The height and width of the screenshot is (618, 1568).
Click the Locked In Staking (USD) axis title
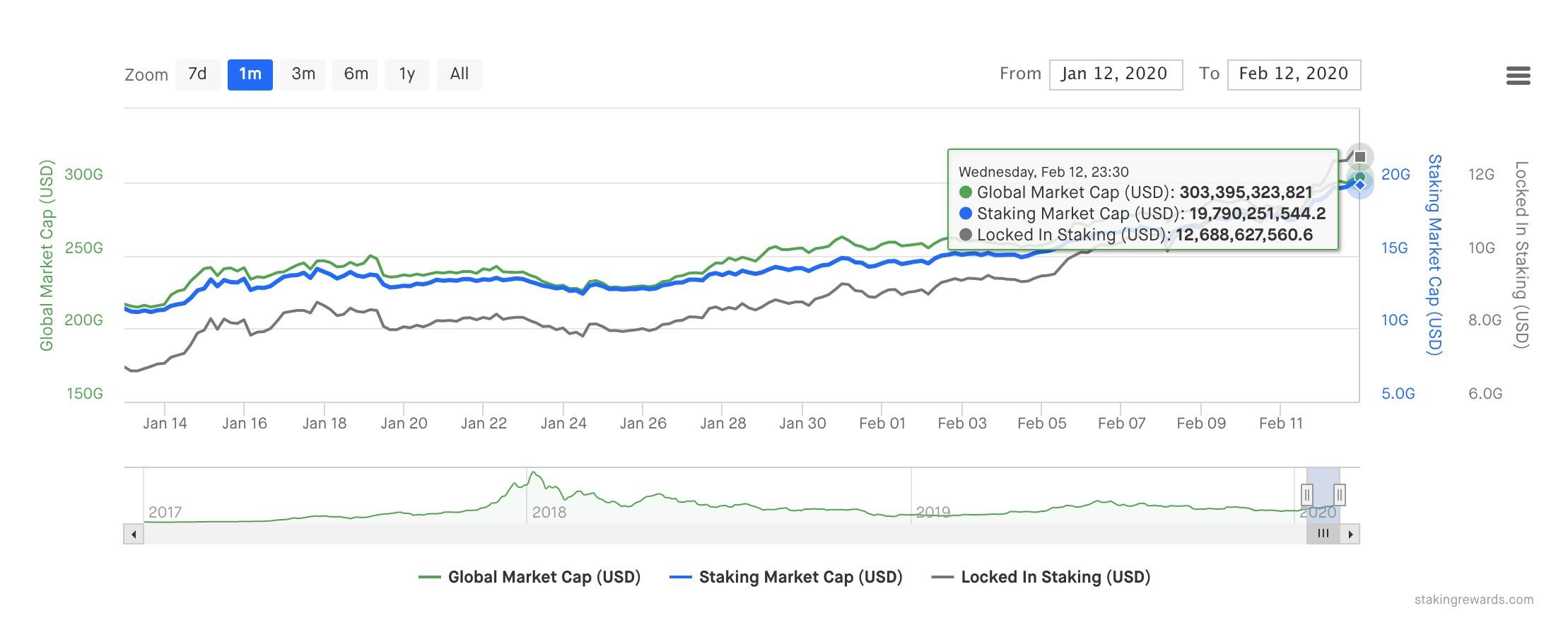coord(1521,255)
